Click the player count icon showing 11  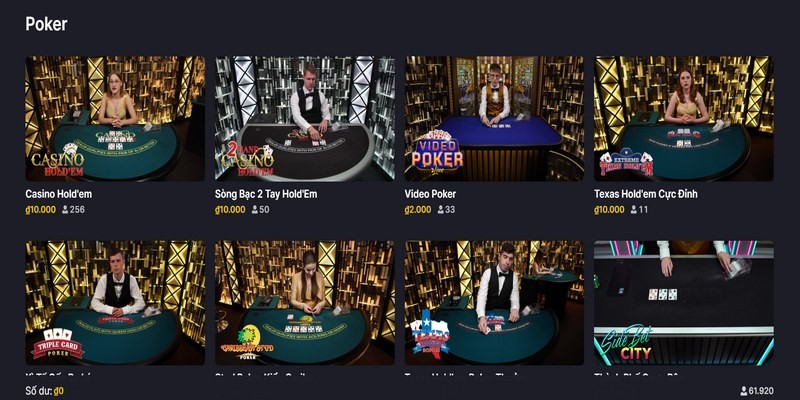click(634, 210)
